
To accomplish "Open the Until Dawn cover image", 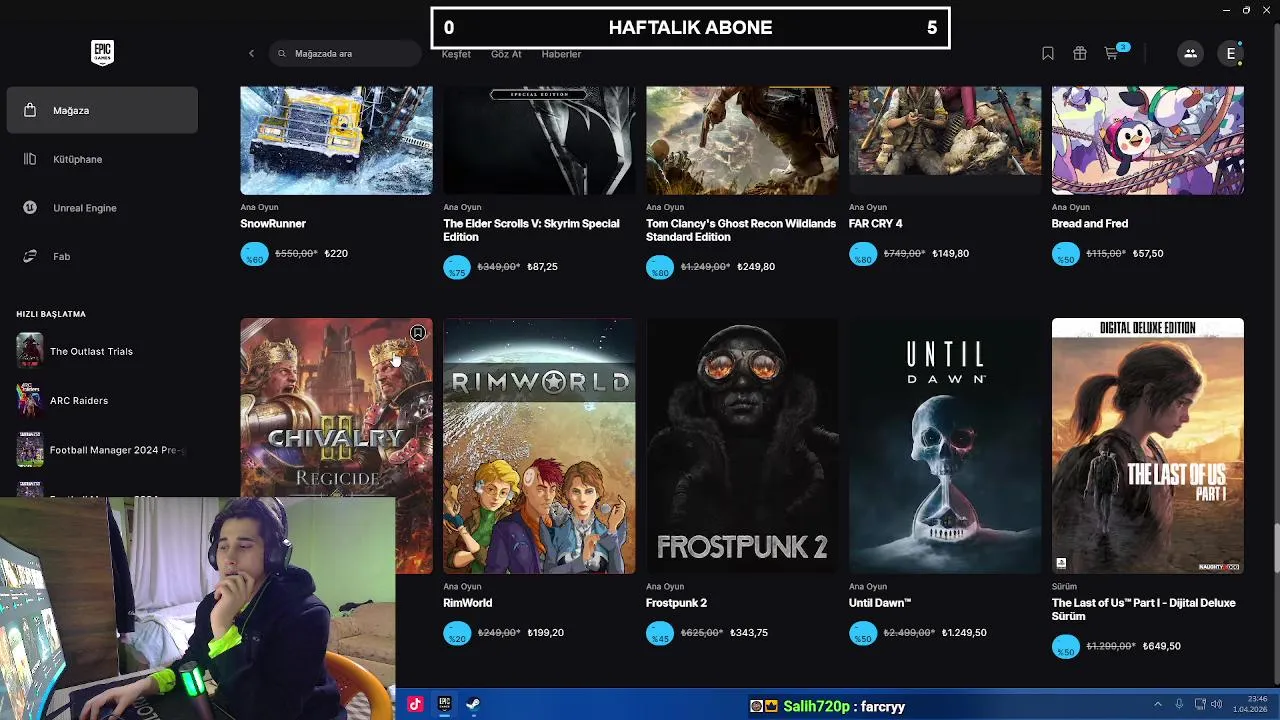I will [x=945, y=446].
